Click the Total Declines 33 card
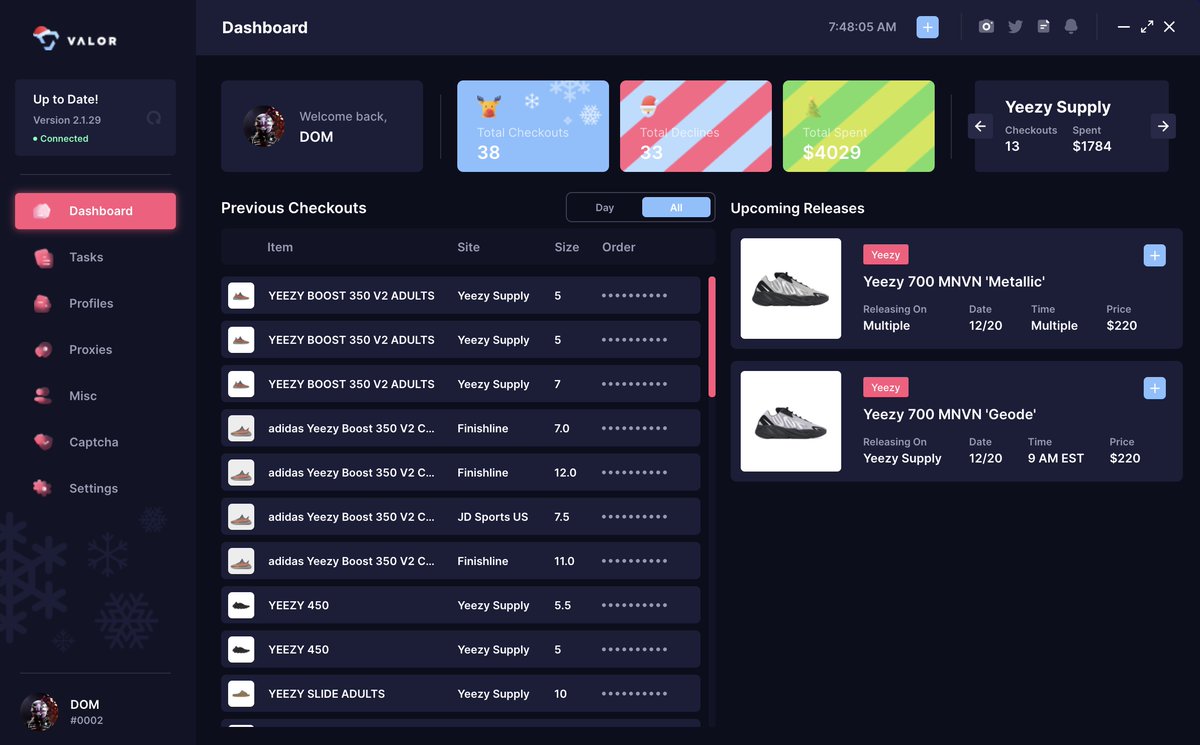 pyautogui.click(x=696, y=126)
